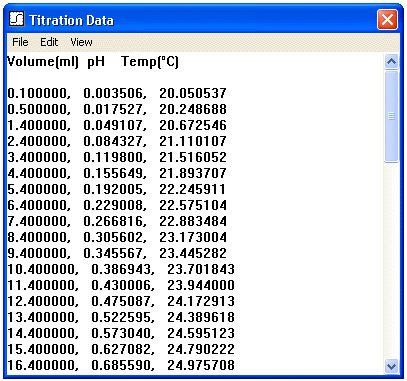
Task: Click the Temp(°C) column header text
Action: 150,62
